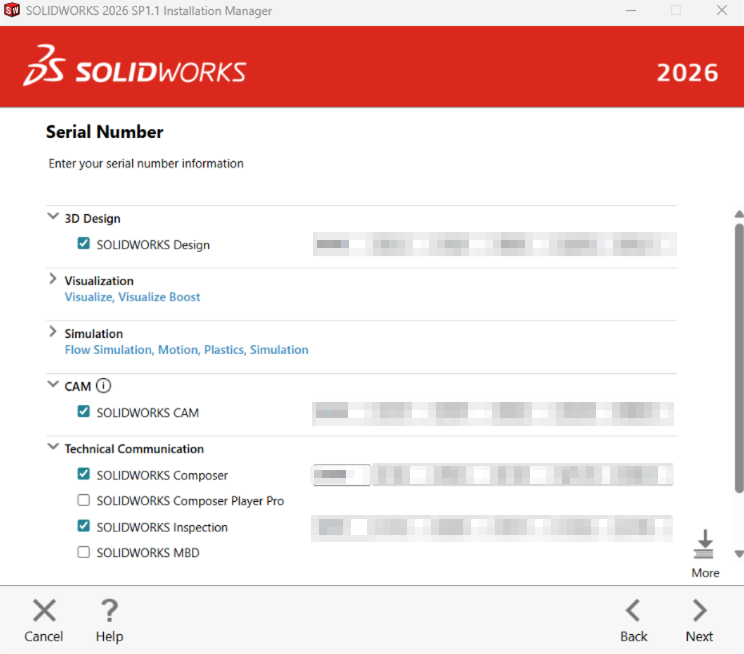The image size is (744, 654).
Task: Open Help with the question mark
Action: (110, 610)
